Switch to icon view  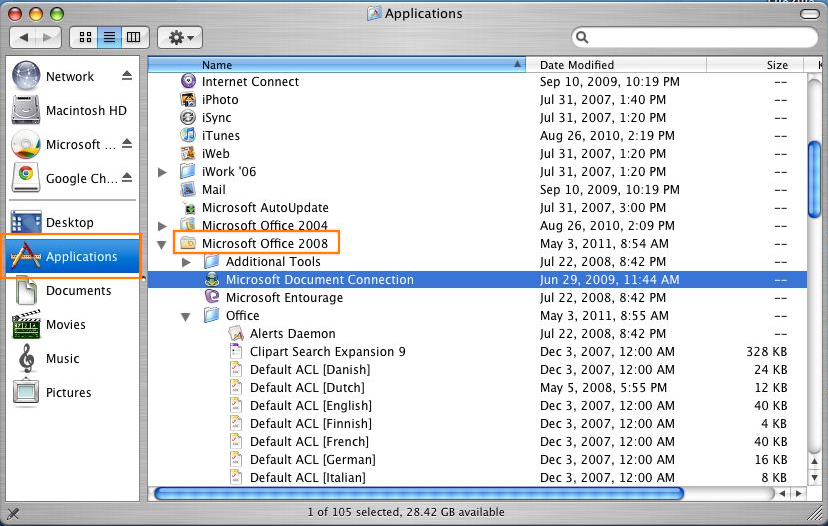coord(84,37)
